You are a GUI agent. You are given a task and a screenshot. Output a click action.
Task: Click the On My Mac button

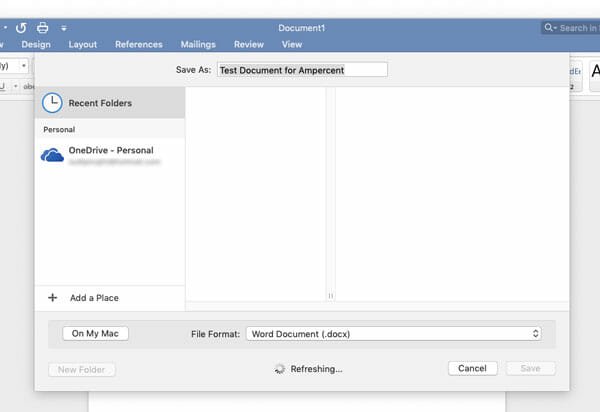pyautogui.click(x=95, y=334)
